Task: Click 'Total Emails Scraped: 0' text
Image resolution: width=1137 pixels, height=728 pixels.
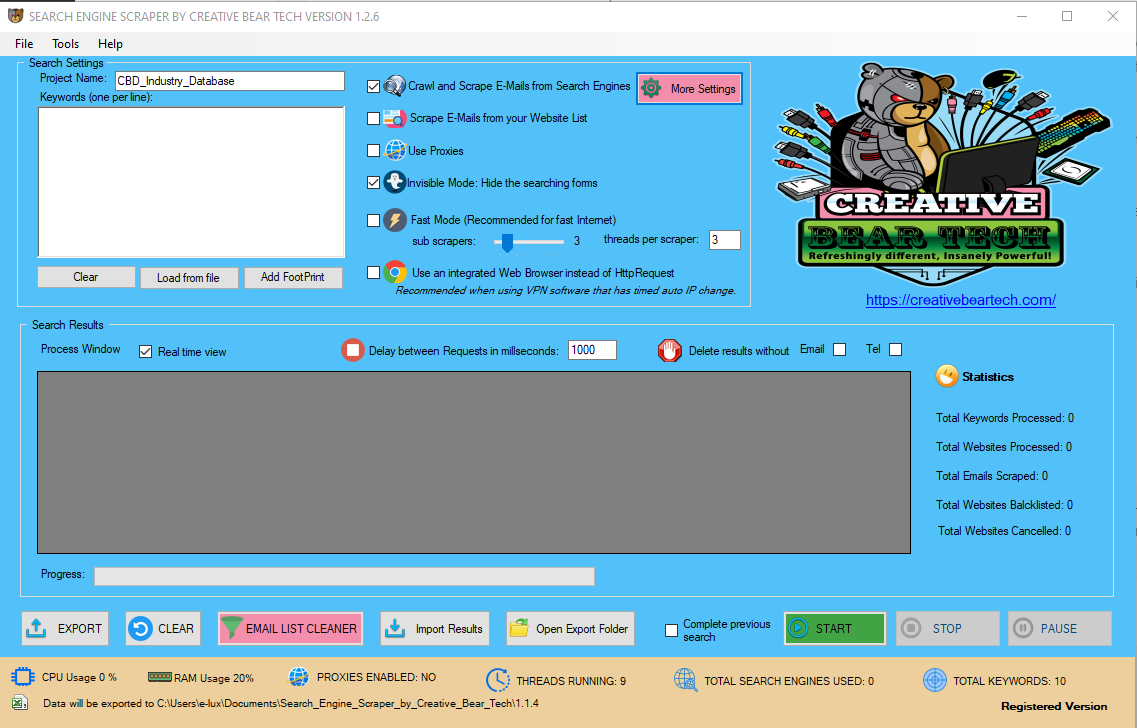Action: (x=991, y=476)
